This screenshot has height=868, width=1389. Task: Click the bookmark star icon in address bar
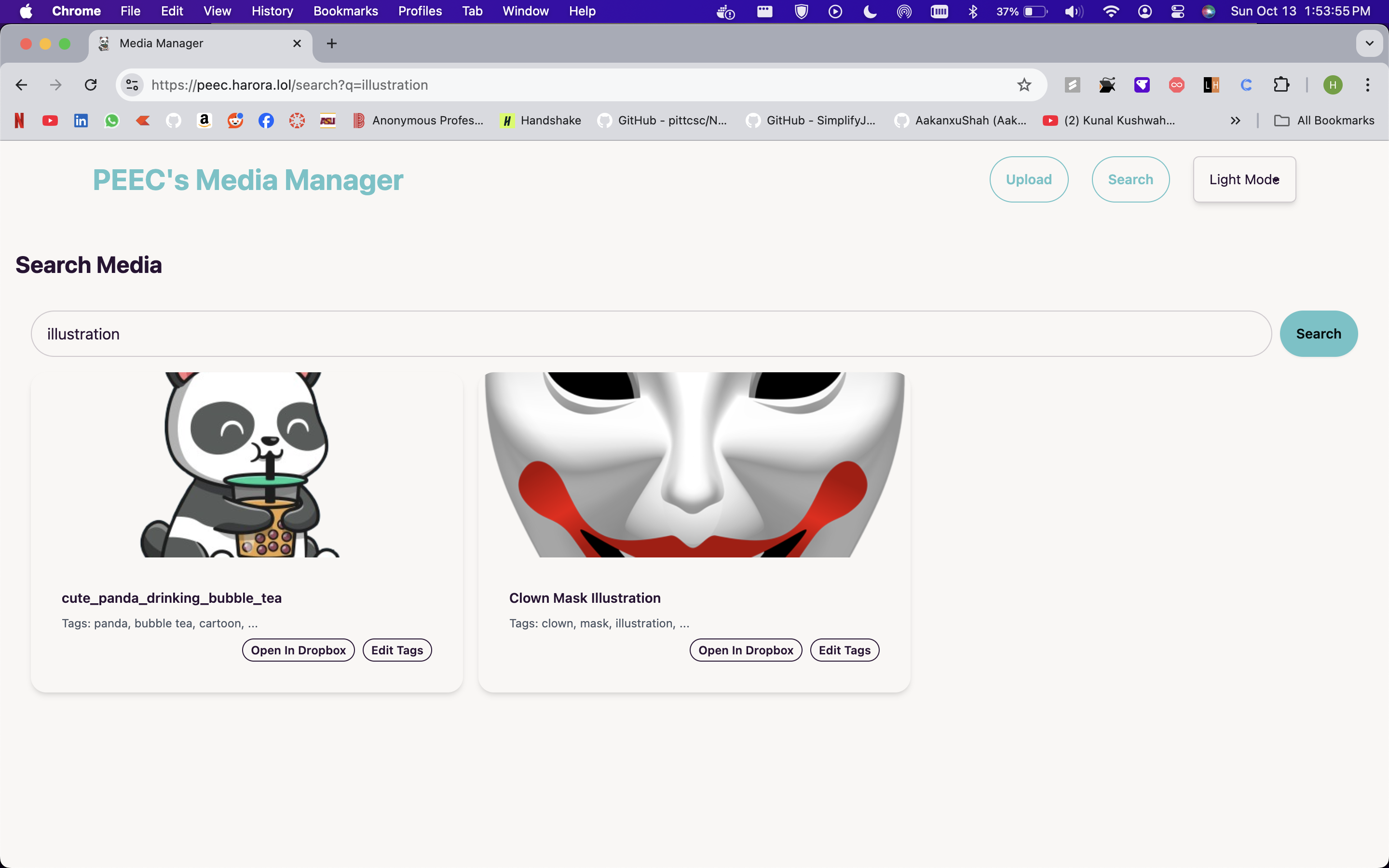[1024, 85]
